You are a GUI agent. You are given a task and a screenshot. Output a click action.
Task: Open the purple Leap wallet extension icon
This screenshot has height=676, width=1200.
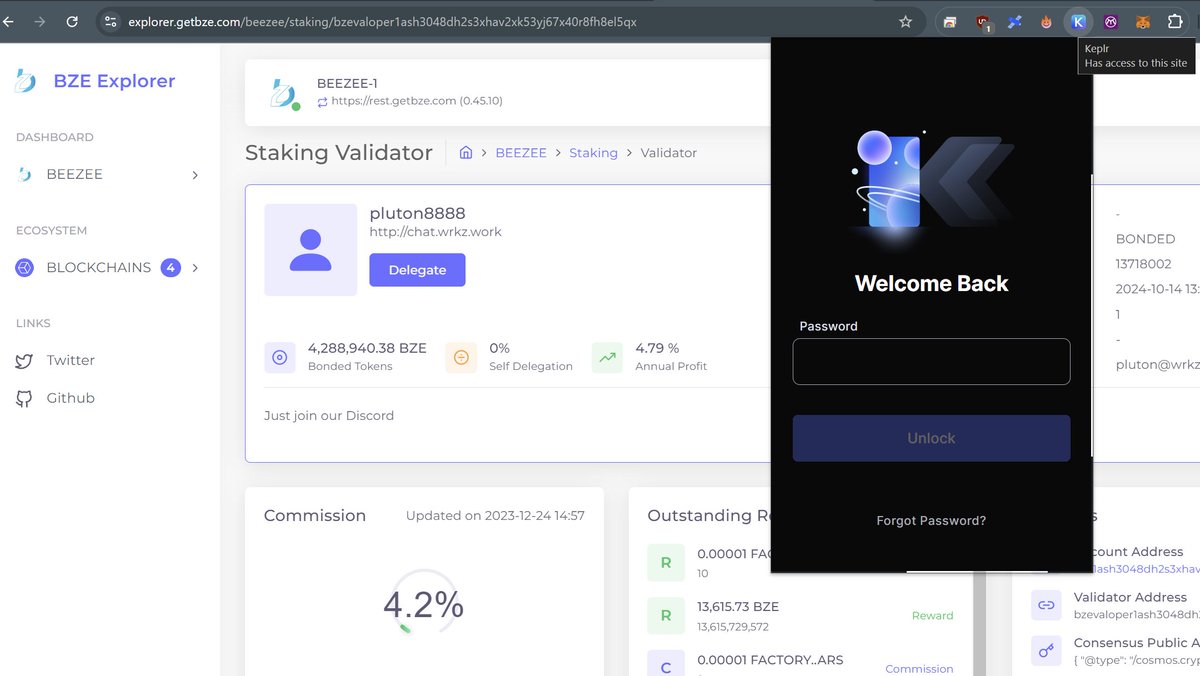pos(1111,21)
